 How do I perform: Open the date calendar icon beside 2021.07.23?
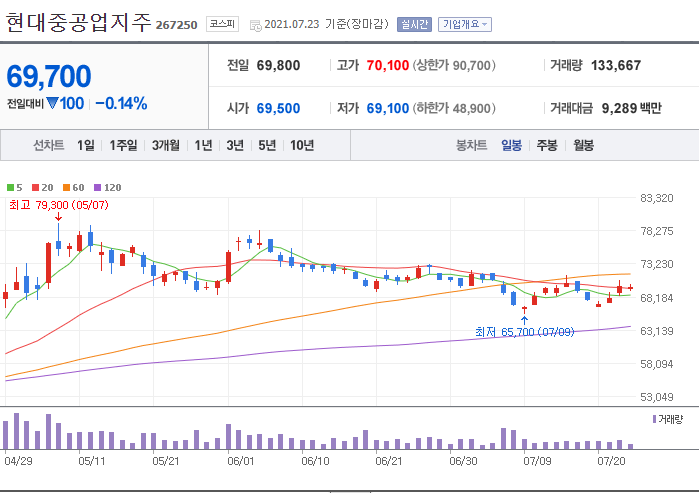255,26
